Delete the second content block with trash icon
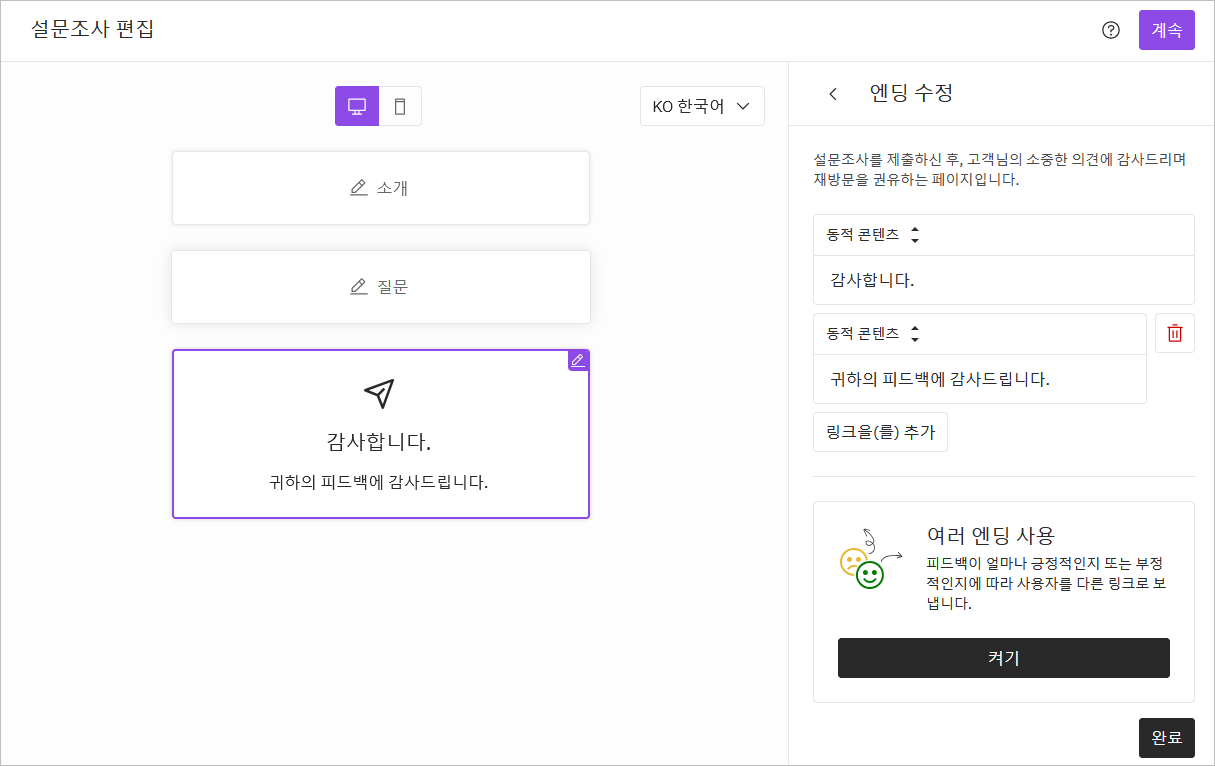The height and width of the screenshot is (766, 1215). (x=1175, y=333)
